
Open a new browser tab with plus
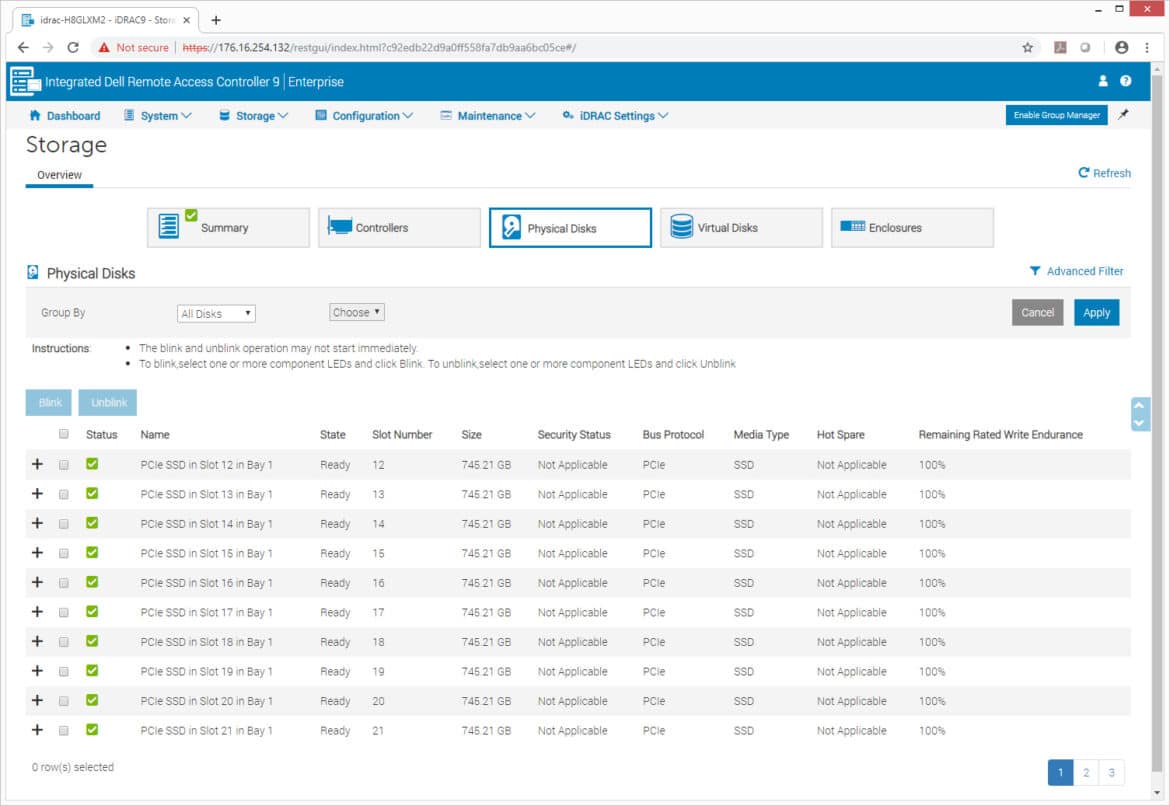(x=216, y=20)
